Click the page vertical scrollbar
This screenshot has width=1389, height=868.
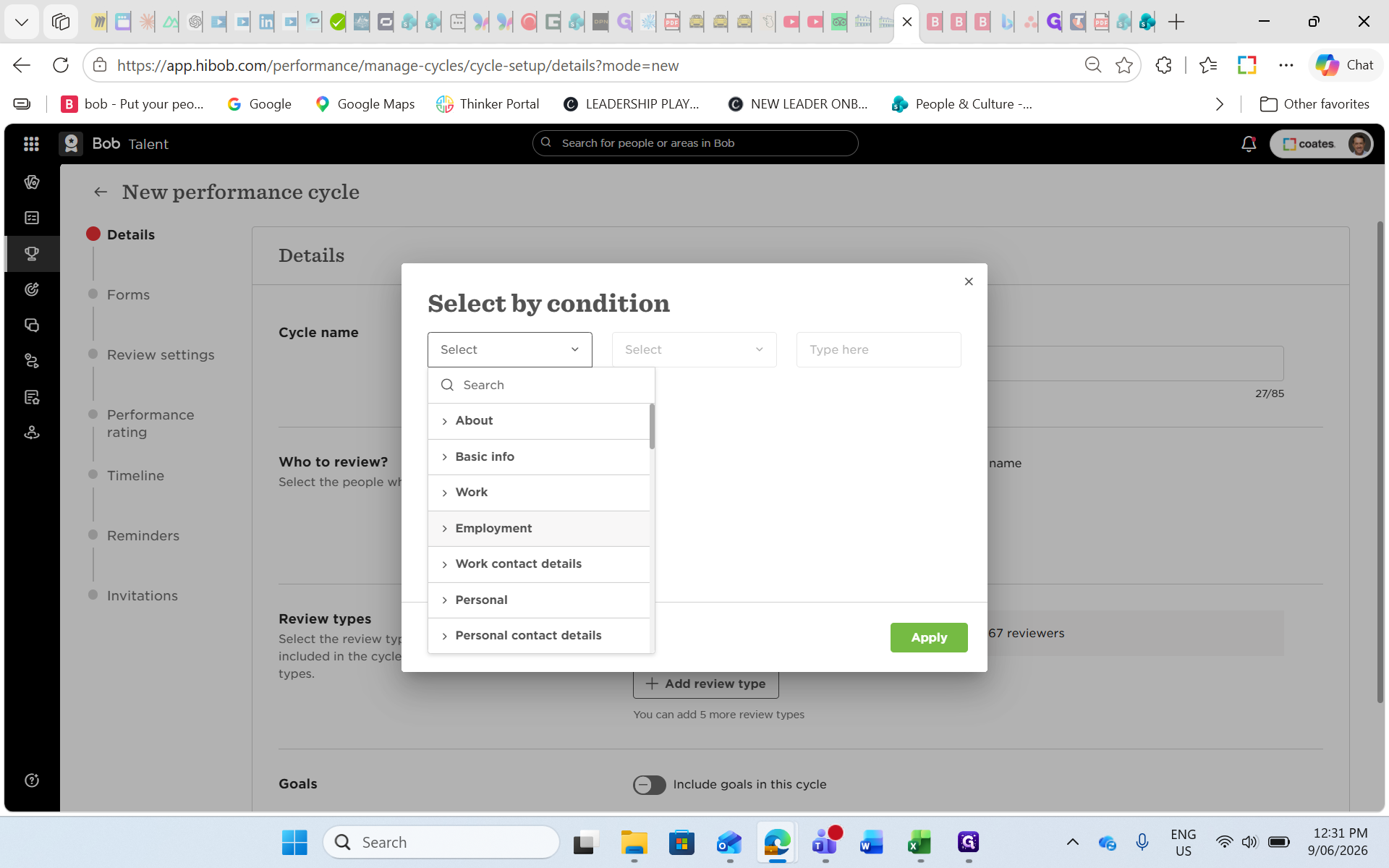point(1380,463)
